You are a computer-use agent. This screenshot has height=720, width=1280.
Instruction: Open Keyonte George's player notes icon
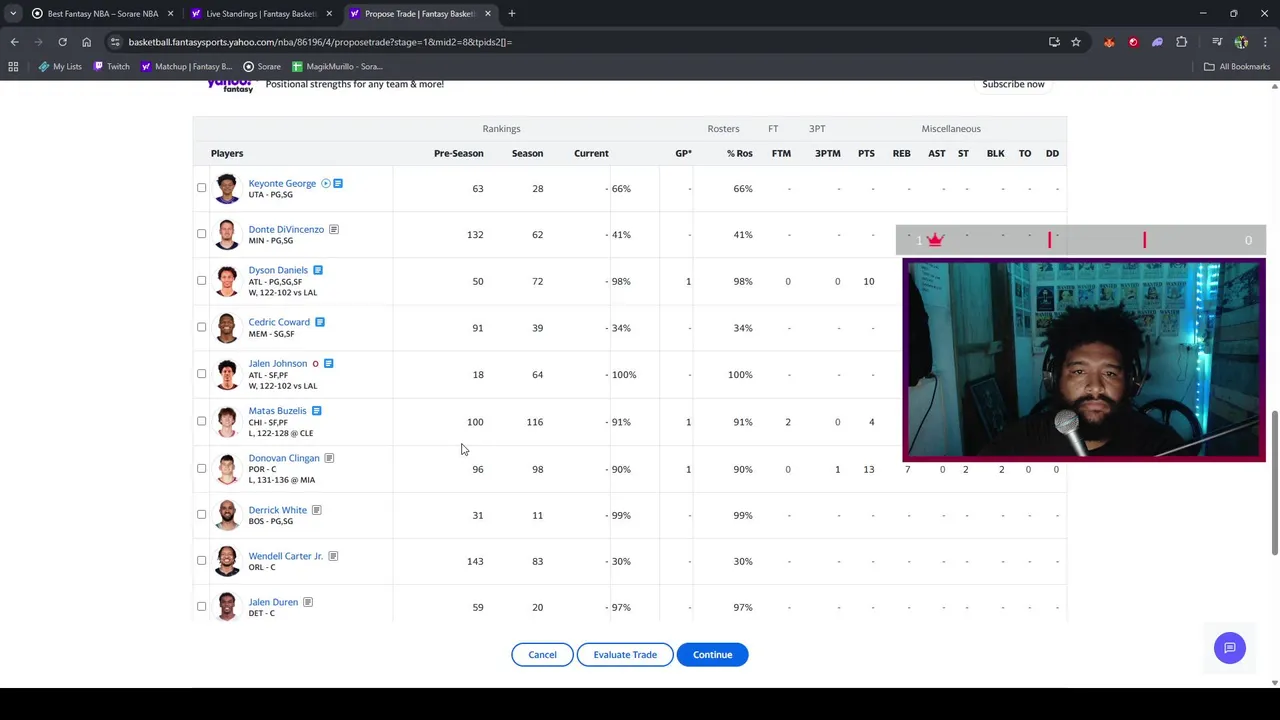pyautogui.click(x=338, y=184)
